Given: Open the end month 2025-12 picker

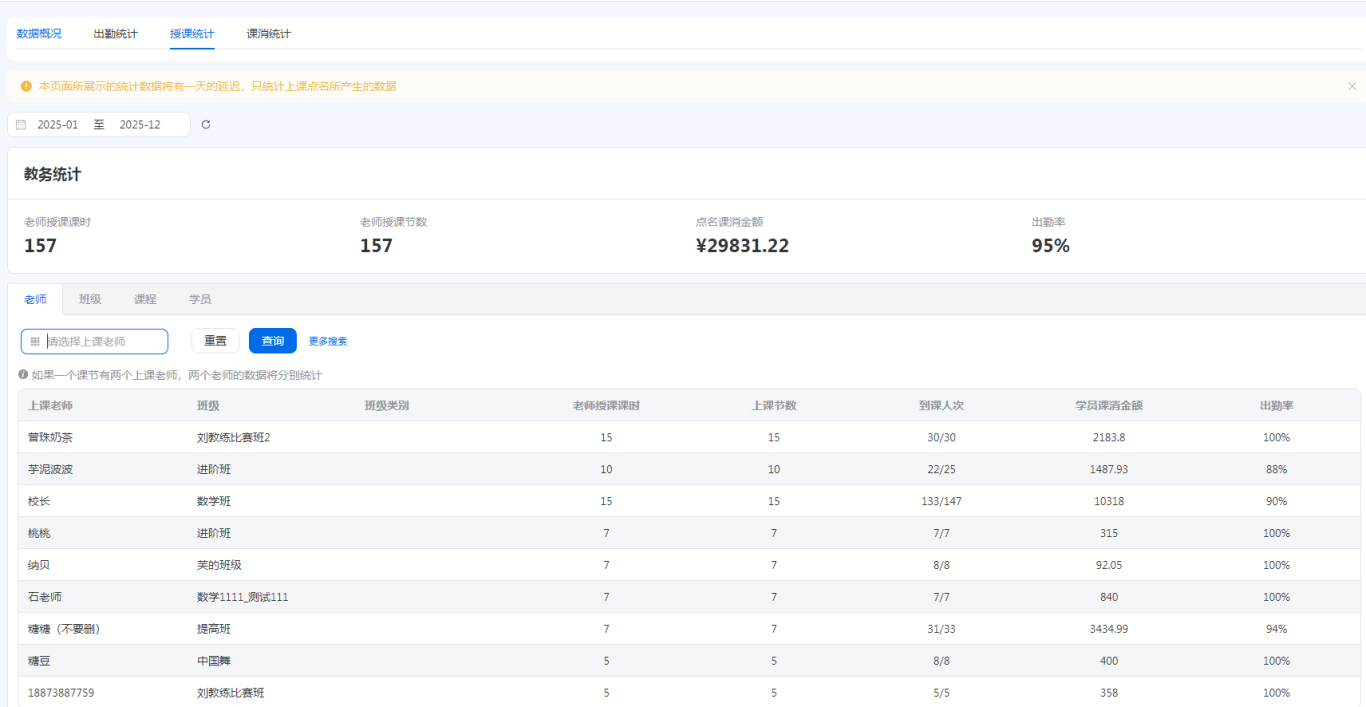Looking at the screenshot, I should pos(140,125).
